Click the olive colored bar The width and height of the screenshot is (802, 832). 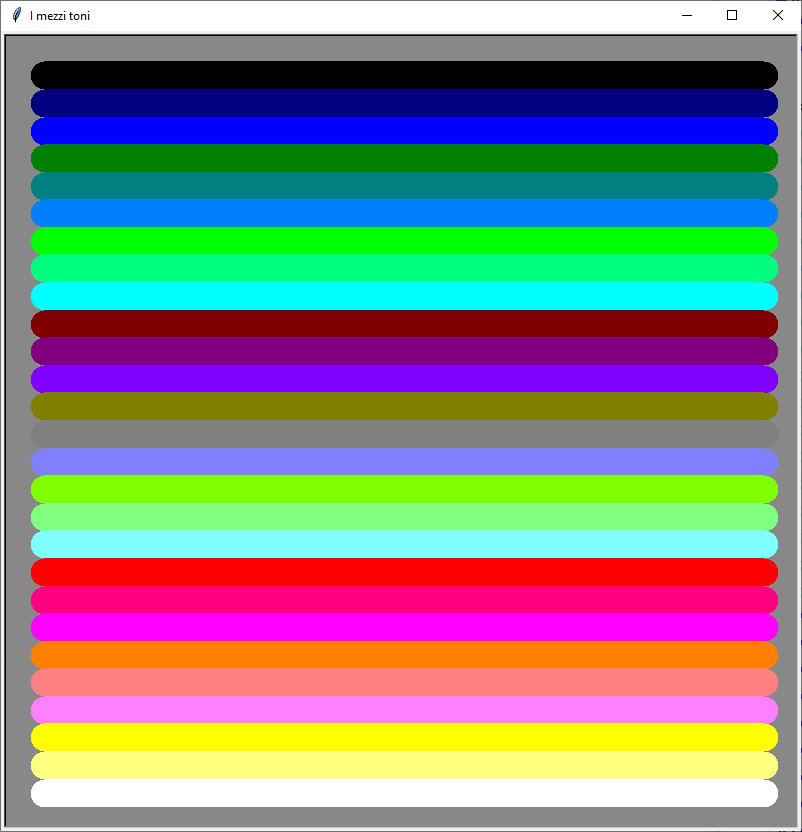pyautogui.click(x=404, y=406)
